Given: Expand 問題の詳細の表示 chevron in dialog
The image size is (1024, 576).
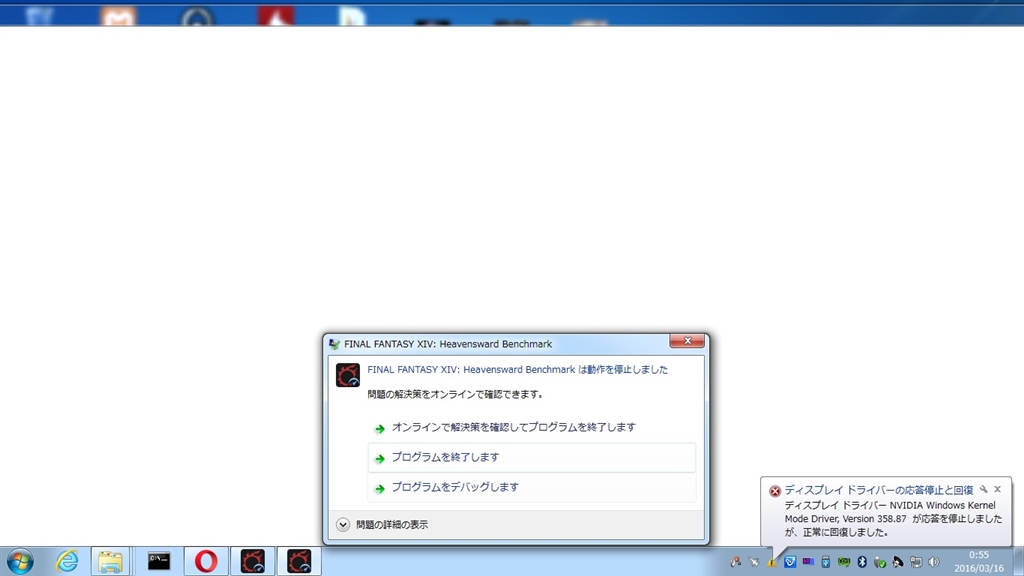Looking at the screenshot, I should [343, 524].
